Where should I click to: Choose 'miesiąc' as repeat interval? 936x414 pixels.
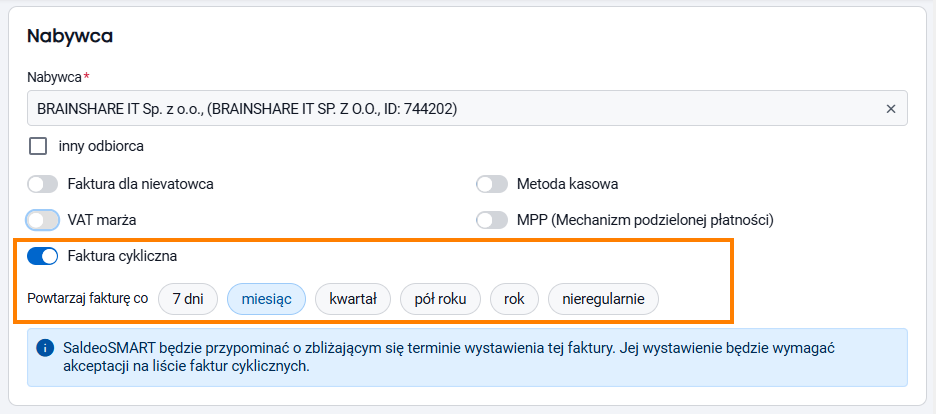(x=266, y=299)
